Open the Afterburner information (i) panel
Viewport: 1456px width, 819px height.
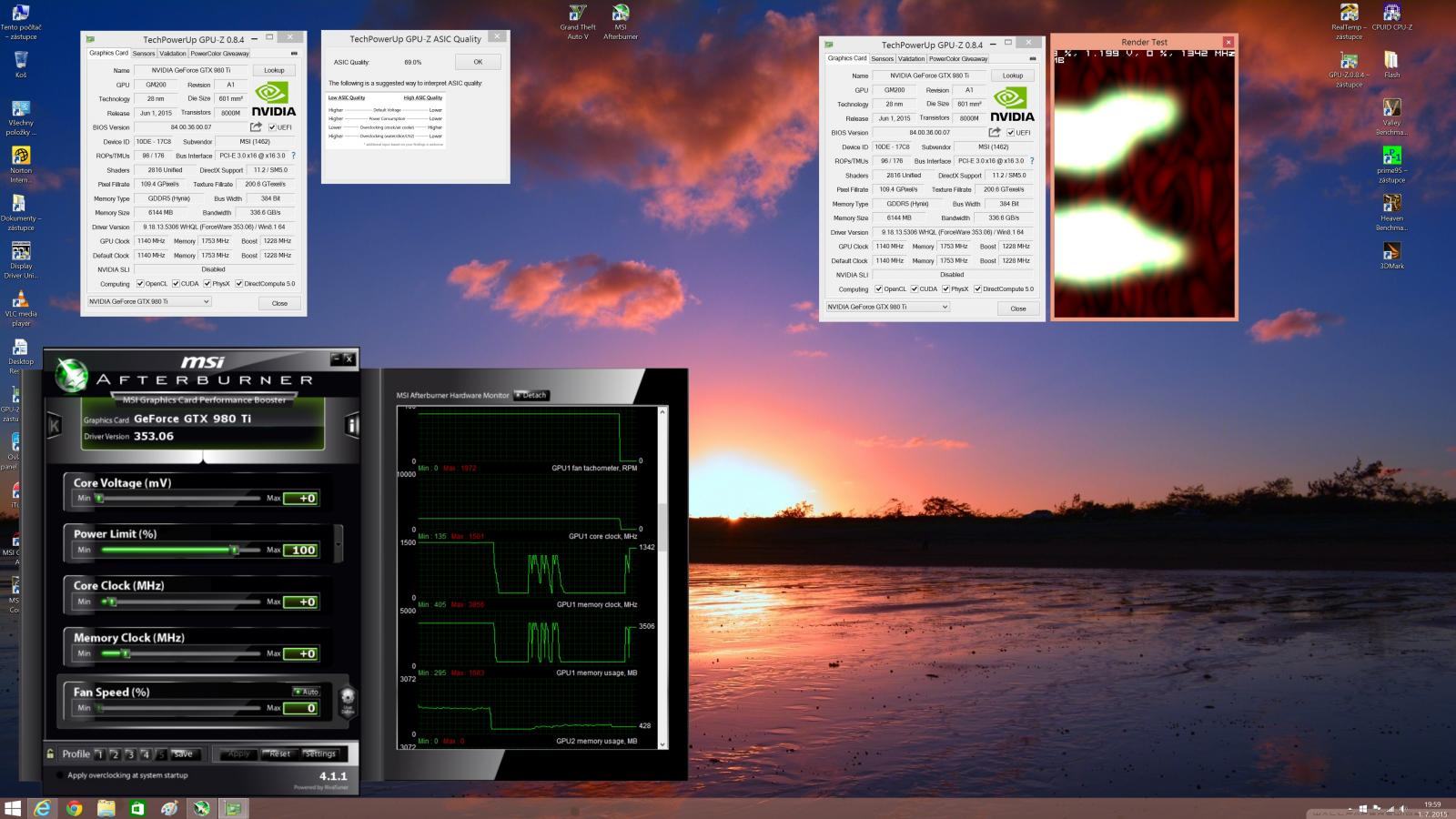pyautogui.click(x=352, y=425)
